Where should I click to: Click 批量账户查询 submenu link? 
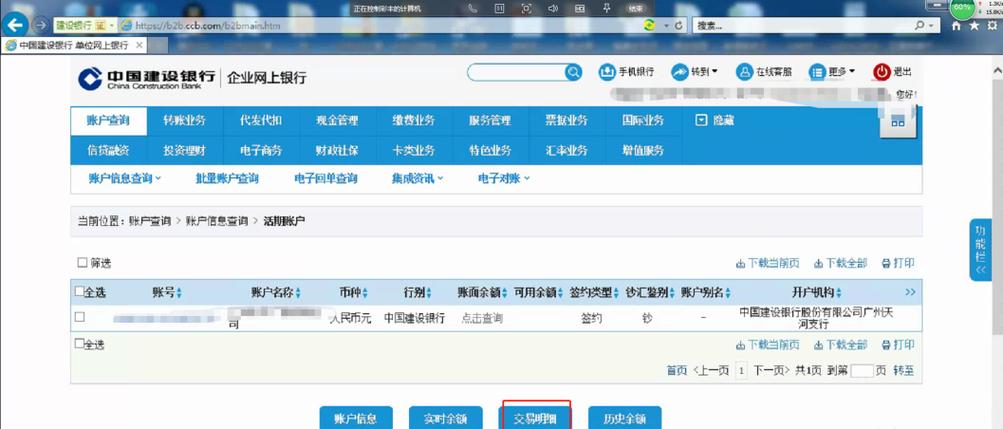pos(227,179)
